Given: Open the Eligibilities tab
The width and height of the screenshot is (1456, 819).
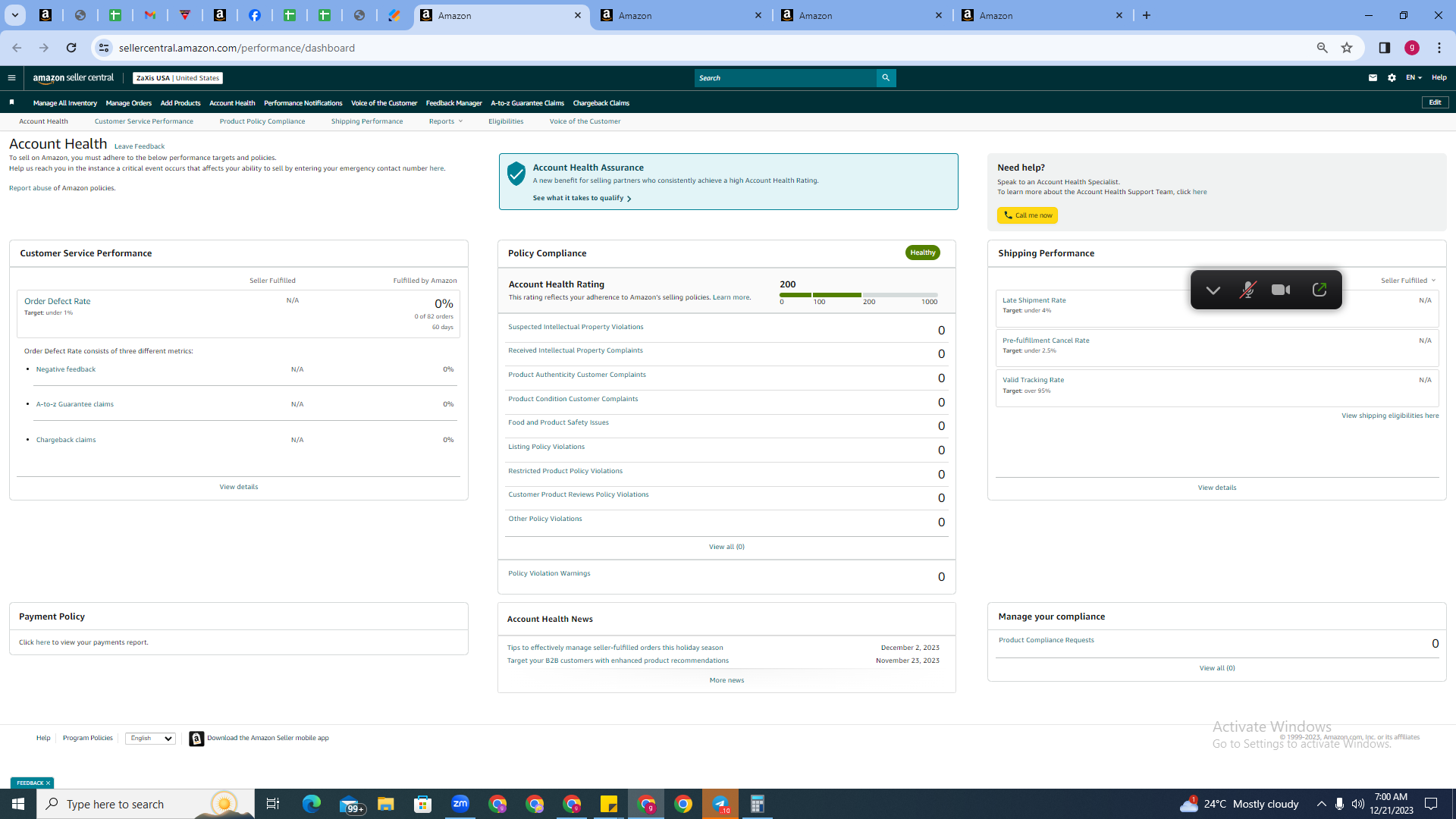Looking at the screenshot, I should pyautogui.click(x=506, y=121).
